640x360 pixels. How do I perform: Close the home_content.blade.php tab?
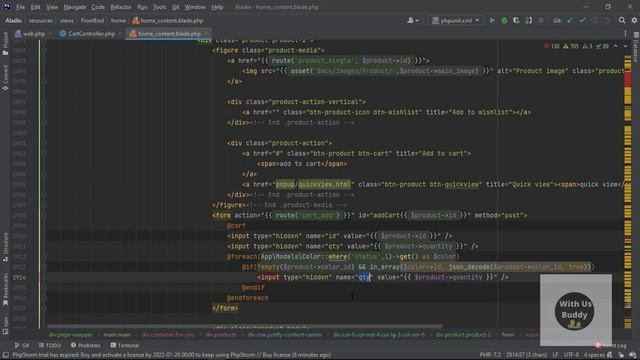pos(206,34)
